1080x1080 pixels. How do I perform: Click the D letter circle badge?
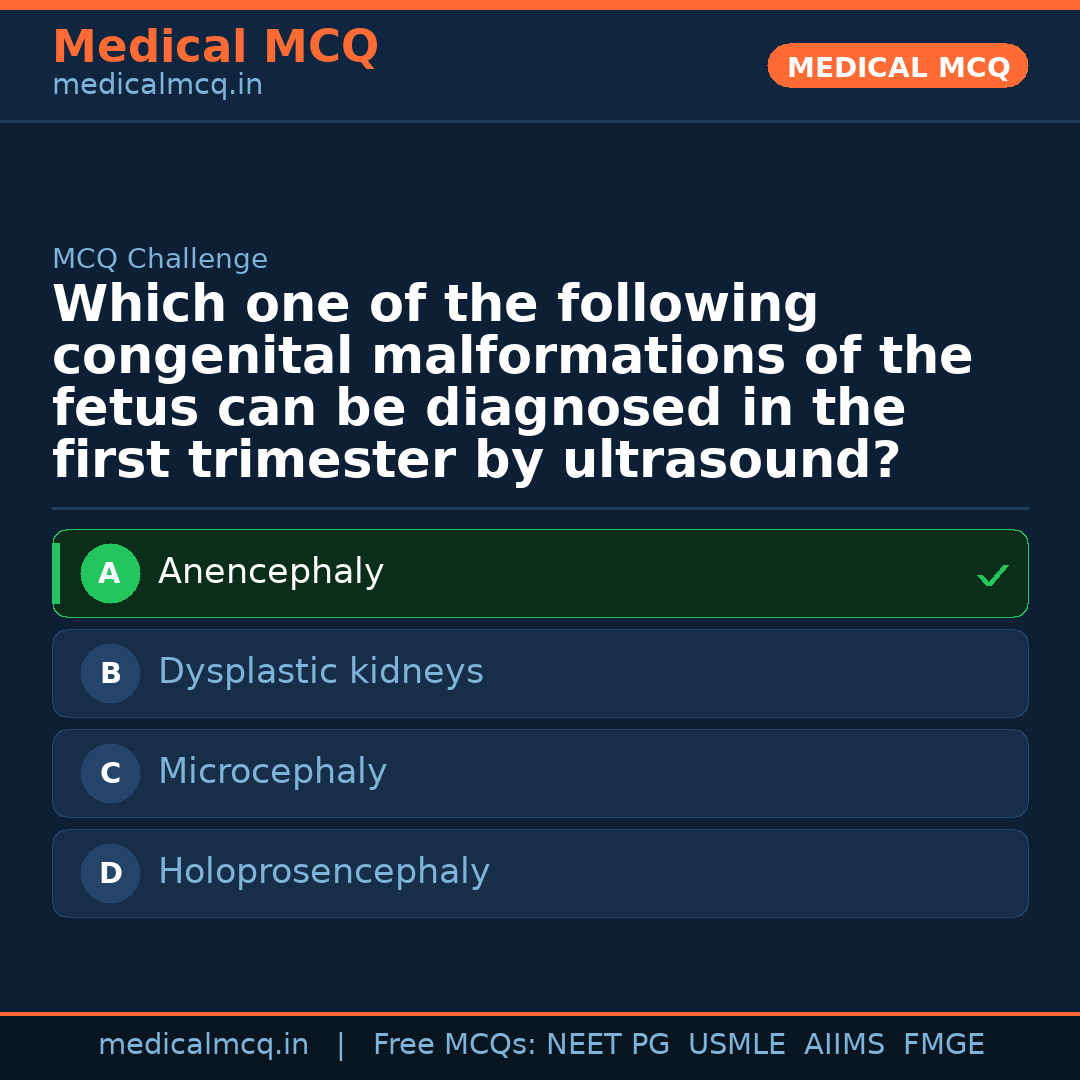110,874
